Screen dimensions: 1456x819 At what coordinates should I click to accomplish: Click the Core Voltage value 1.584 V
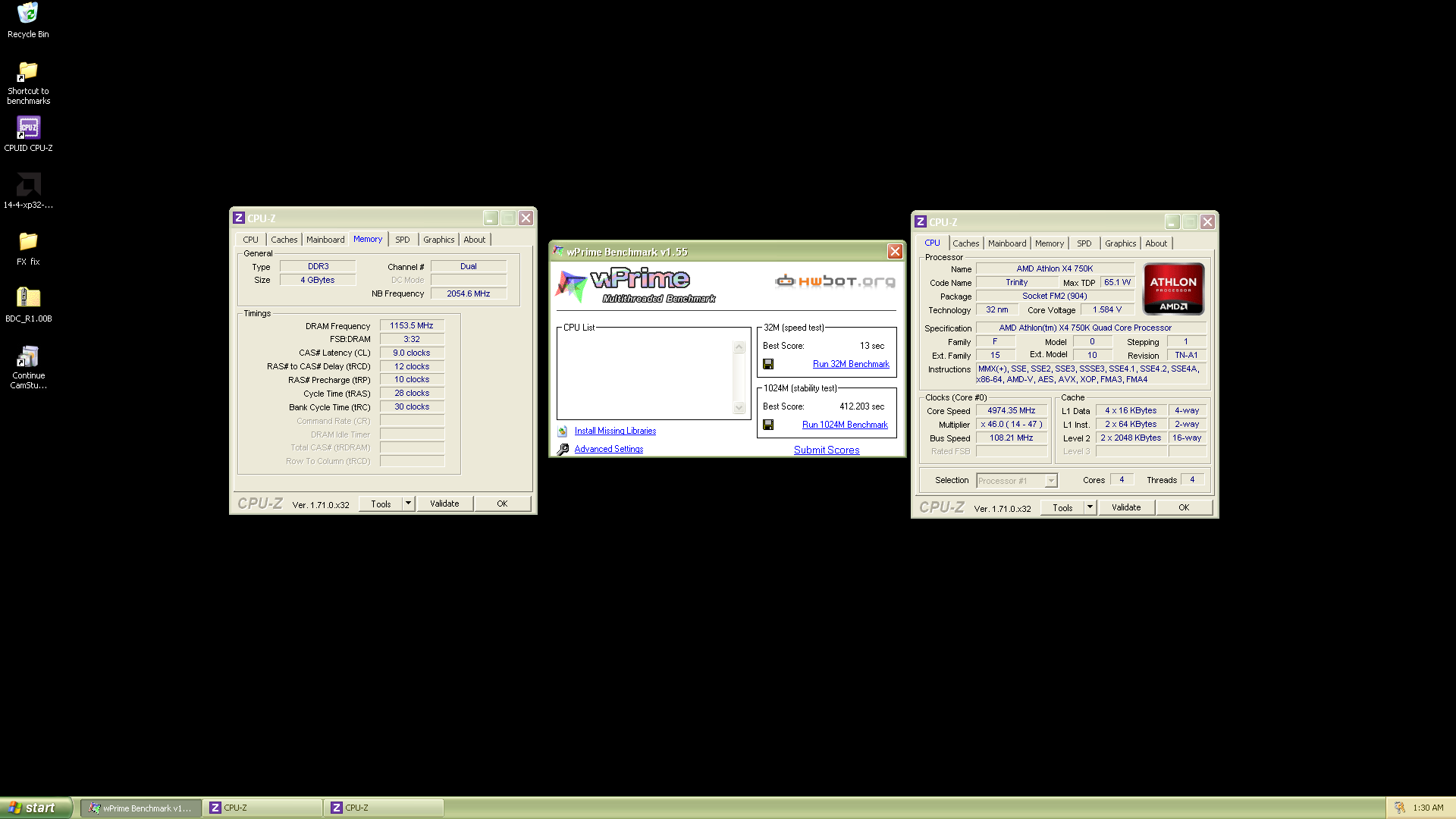[1106, 309]
